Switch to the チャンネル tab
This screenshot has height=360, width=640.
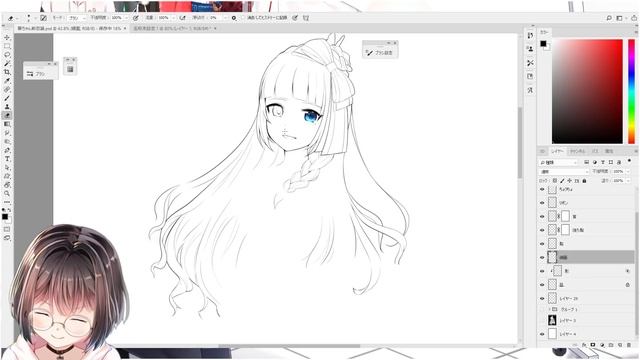tap(578, 151)
